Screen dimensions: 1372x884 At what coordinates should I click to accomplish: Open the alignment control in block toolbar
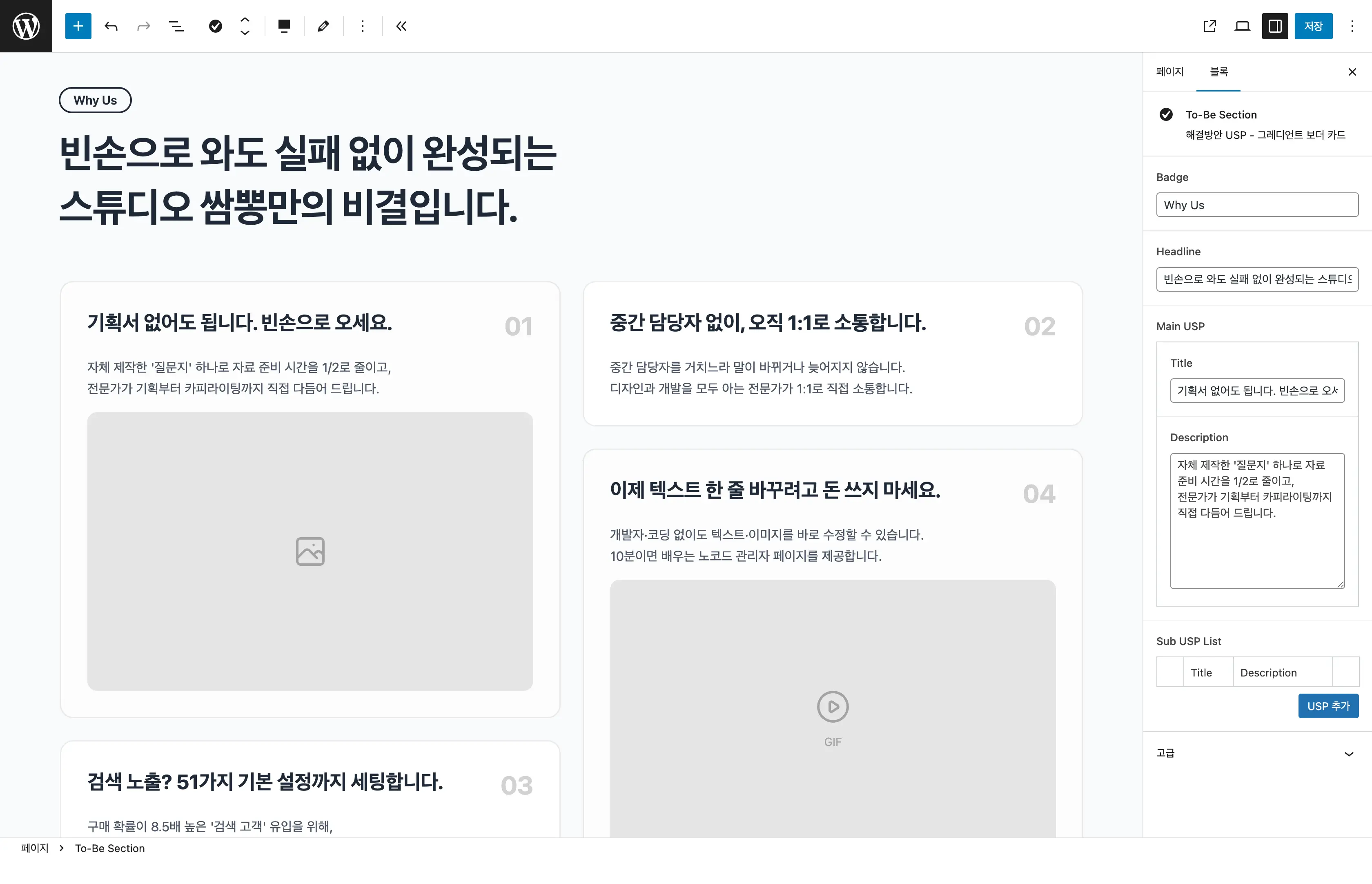pos(284,26)
